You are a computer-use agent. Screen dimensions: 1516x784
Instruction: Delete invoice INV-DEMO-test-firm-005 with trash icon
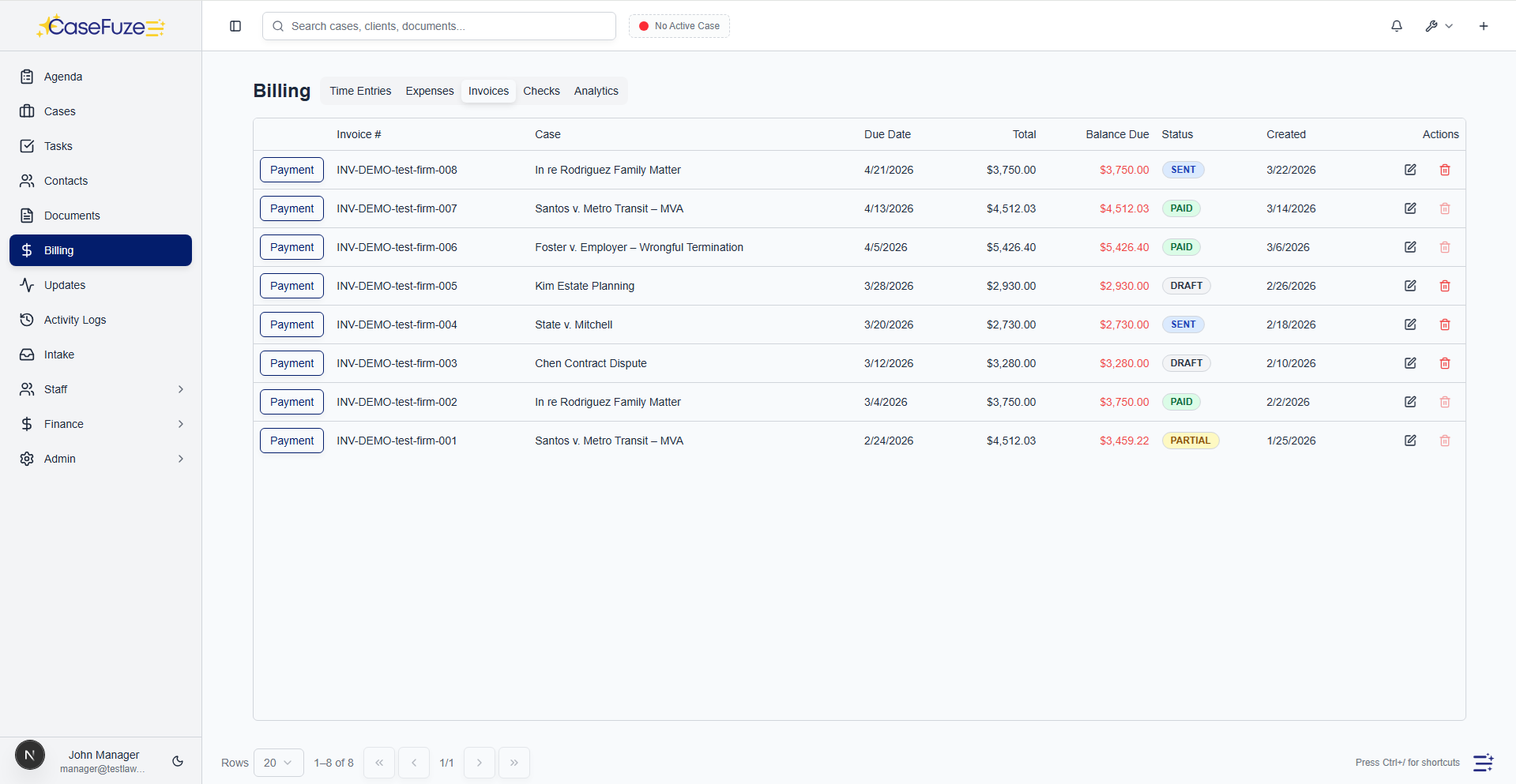(x=1446, y=286)
